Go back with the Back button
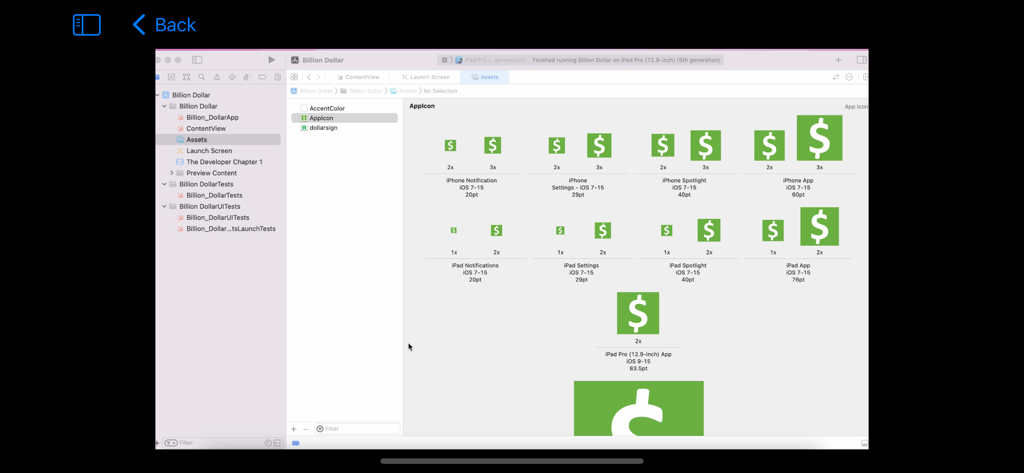1024x473 pixels. point(164,25)
